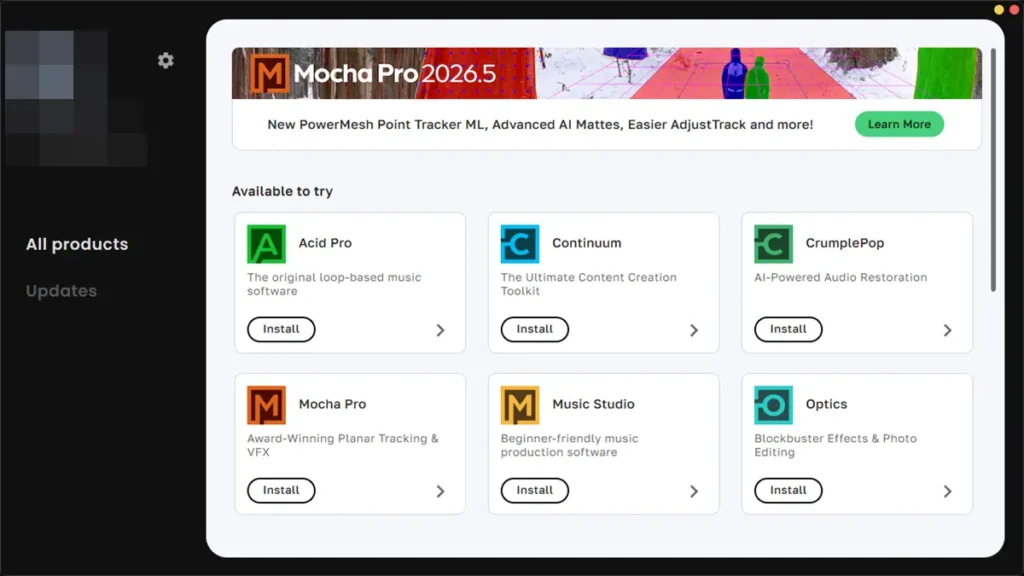Click the vertical scrollbar thumb
Viewport: 1024px width, 576px height.
click(993, 170)
